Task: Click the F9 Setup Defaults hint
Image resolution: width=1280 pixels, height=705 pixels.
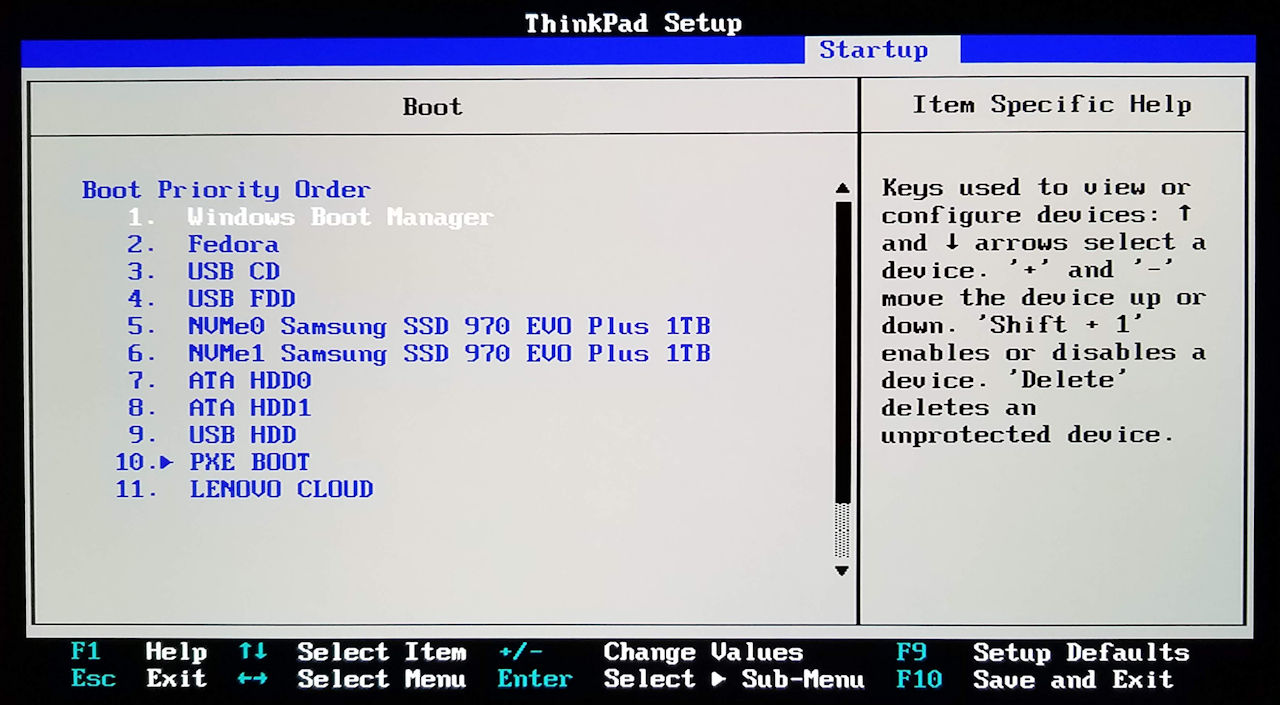Action: point(1043,653)
